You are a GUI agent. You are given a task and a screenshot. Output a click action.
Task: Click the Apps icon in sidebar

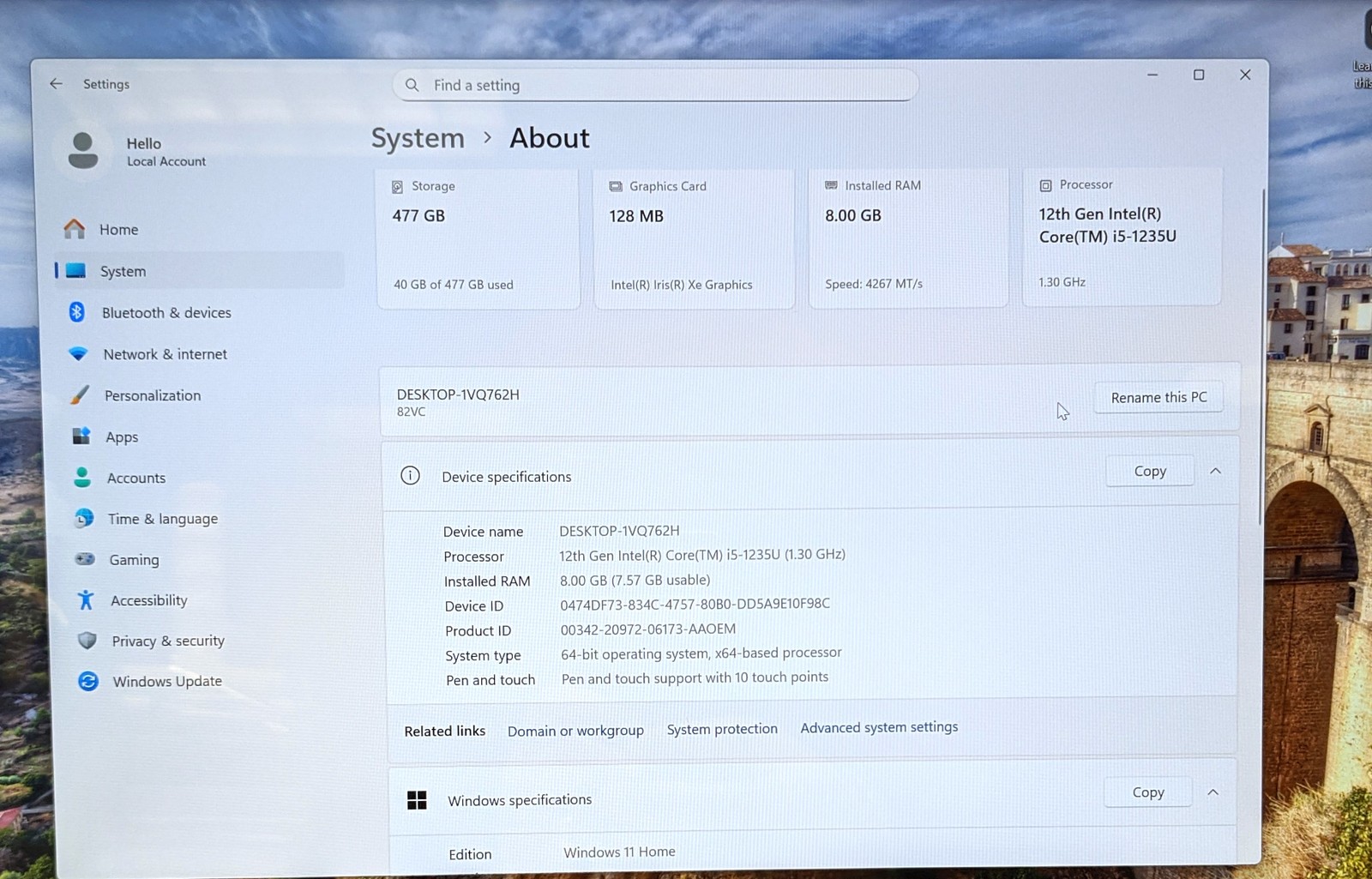tap(81, 436)
